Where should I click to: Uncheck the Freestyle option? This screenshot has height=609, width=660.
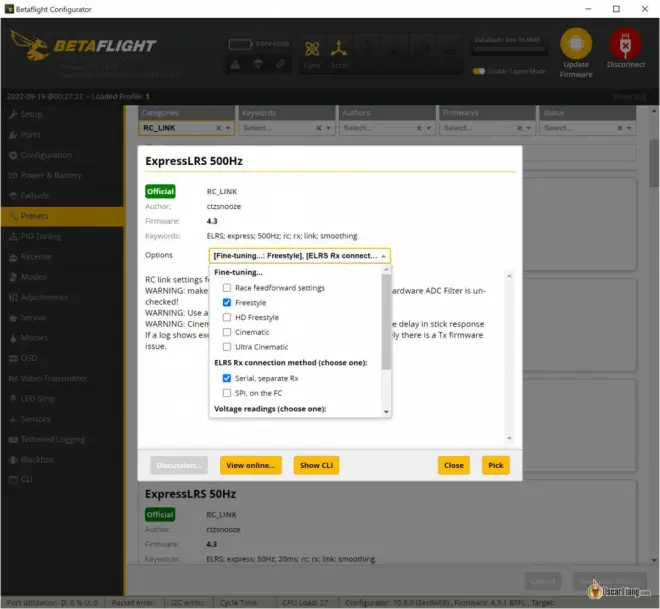[x=227, y=303]
